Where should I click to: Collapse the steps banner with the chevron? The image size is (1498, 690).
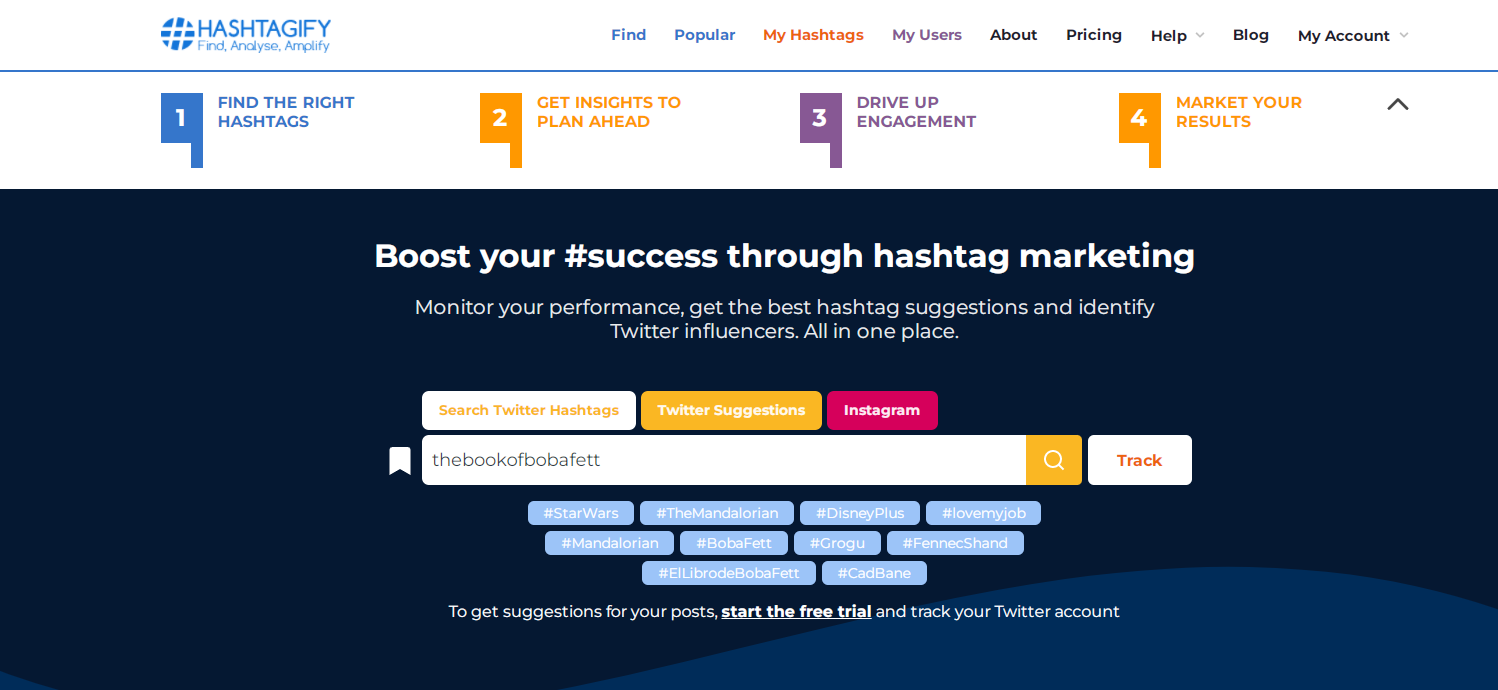coord(1397,104)
